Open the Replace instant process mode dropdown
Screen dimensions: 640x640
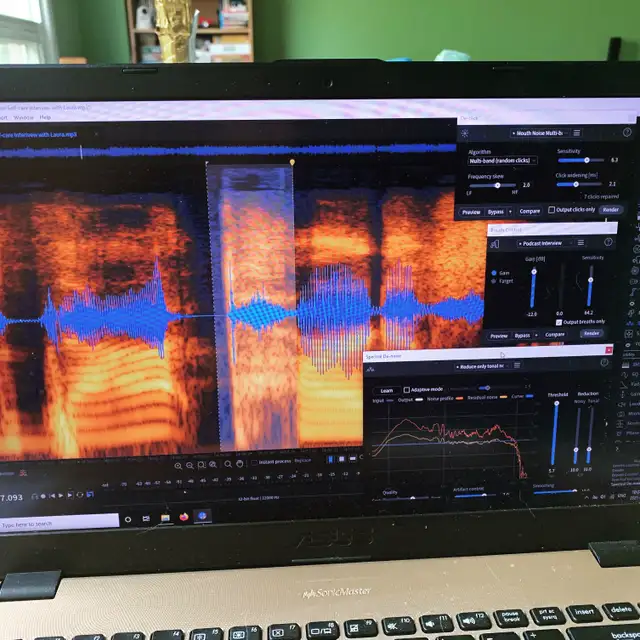tap(303, 460)
